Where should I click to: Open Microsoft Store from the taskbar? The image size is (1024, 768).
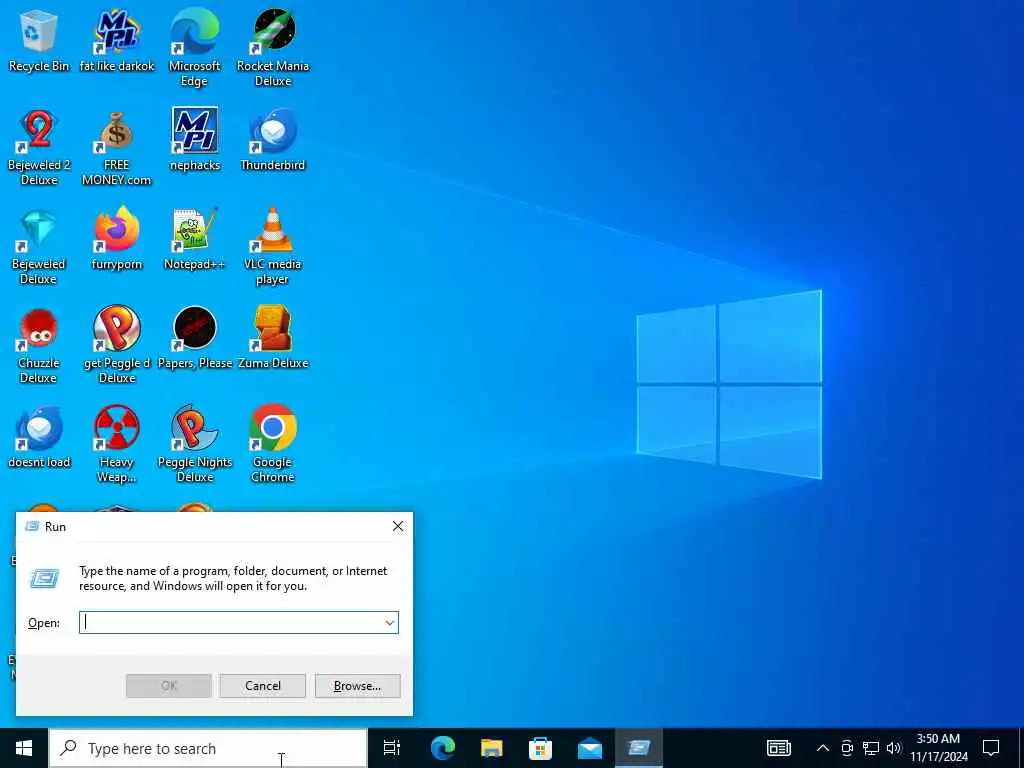point(541,748)
